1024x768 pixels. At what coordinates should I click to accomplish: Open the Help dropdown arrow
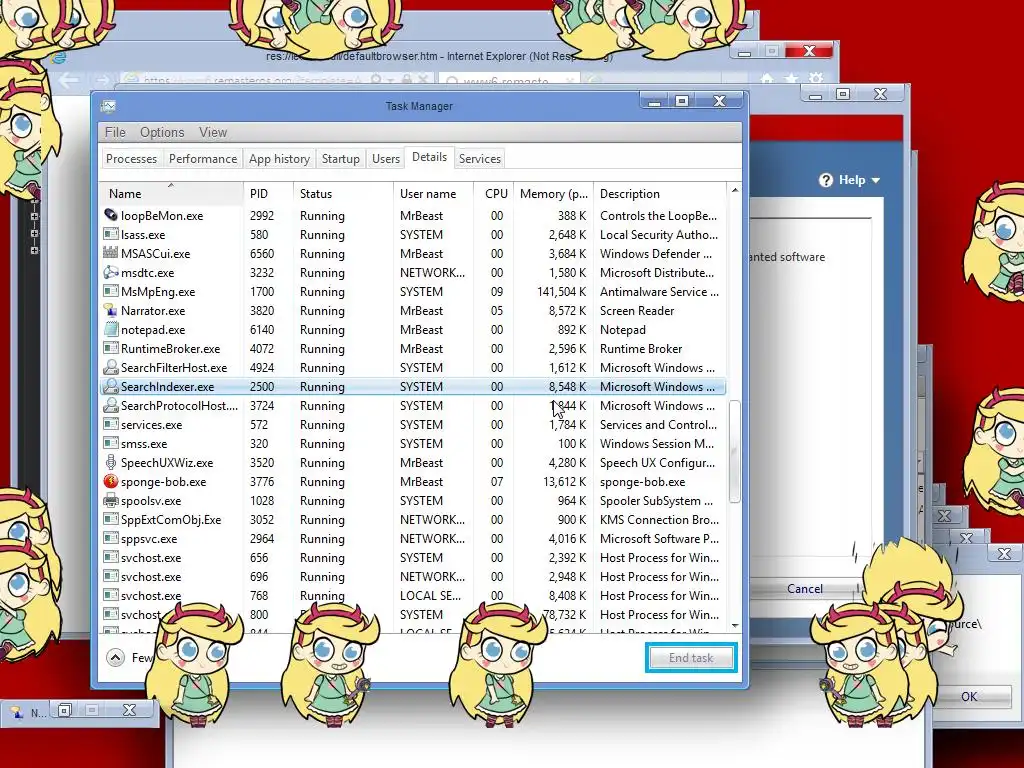[876, 180]
